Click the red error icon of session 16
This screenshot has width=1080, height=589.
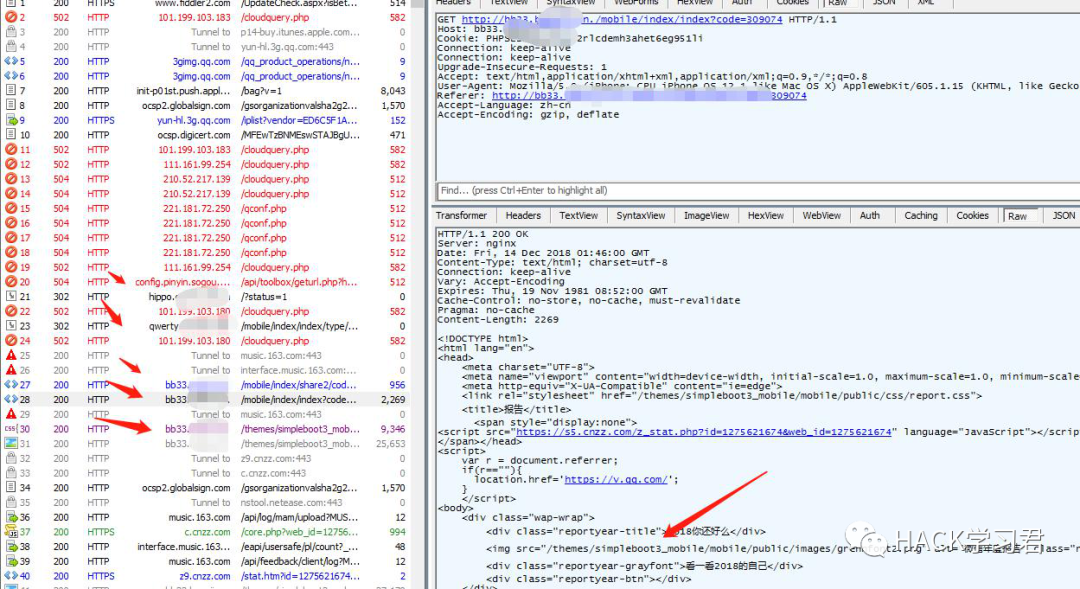(x=11, y=223)
